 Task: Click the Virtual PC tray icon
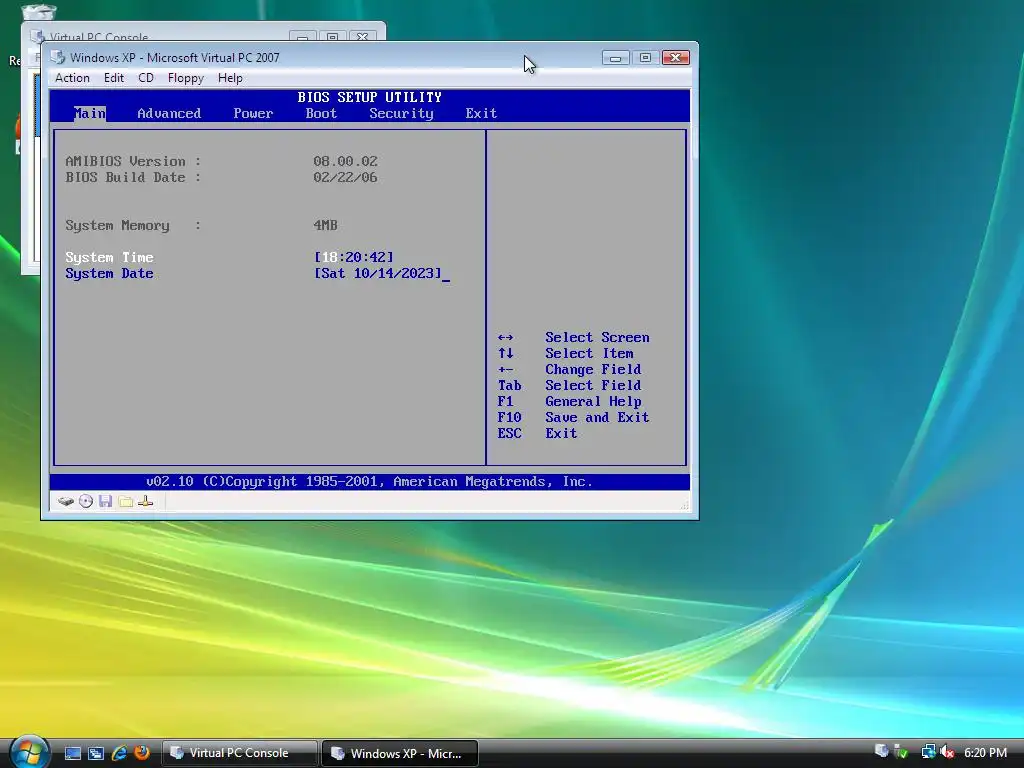(x=881, y=752)
